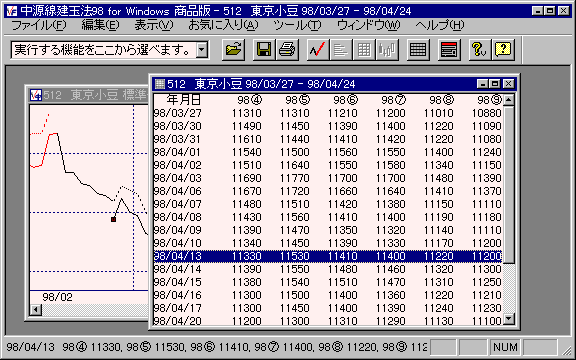Select the 98/04/02 date row
Screen dimensions: 576x360
coord(328,165)
